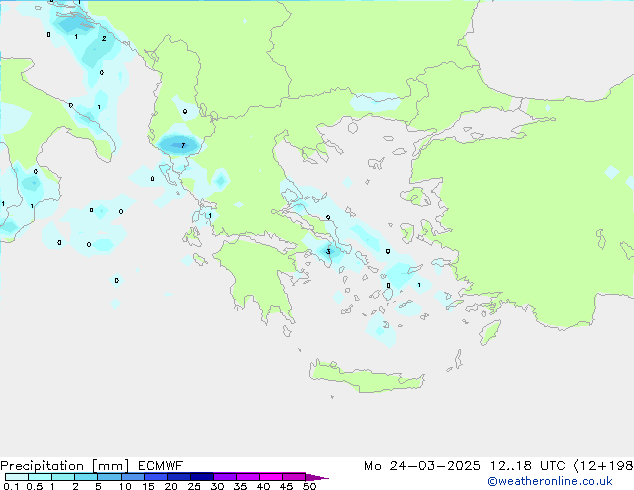The image size is (634, 490).
Task: Click the map value '2' in the Adriatic
Action: pos(104,38)
